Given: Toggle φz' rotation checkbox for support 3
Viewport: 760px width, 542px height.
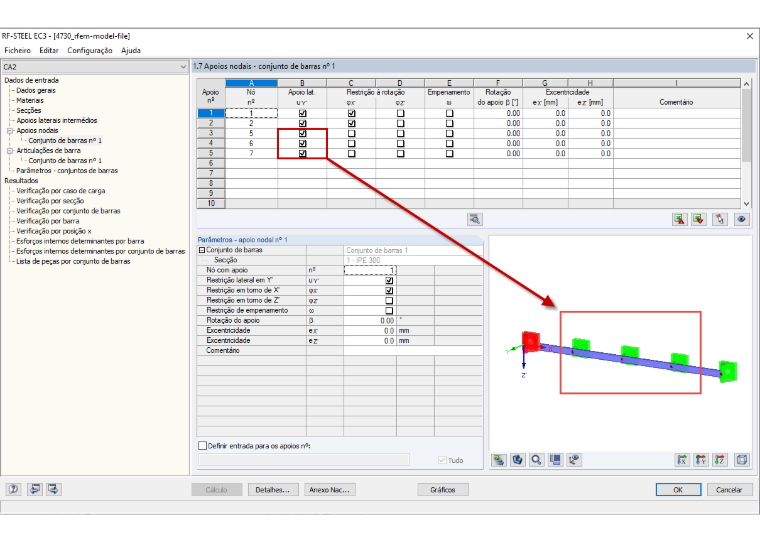Looking at the screenshot, I should click(x=400, y=133).
